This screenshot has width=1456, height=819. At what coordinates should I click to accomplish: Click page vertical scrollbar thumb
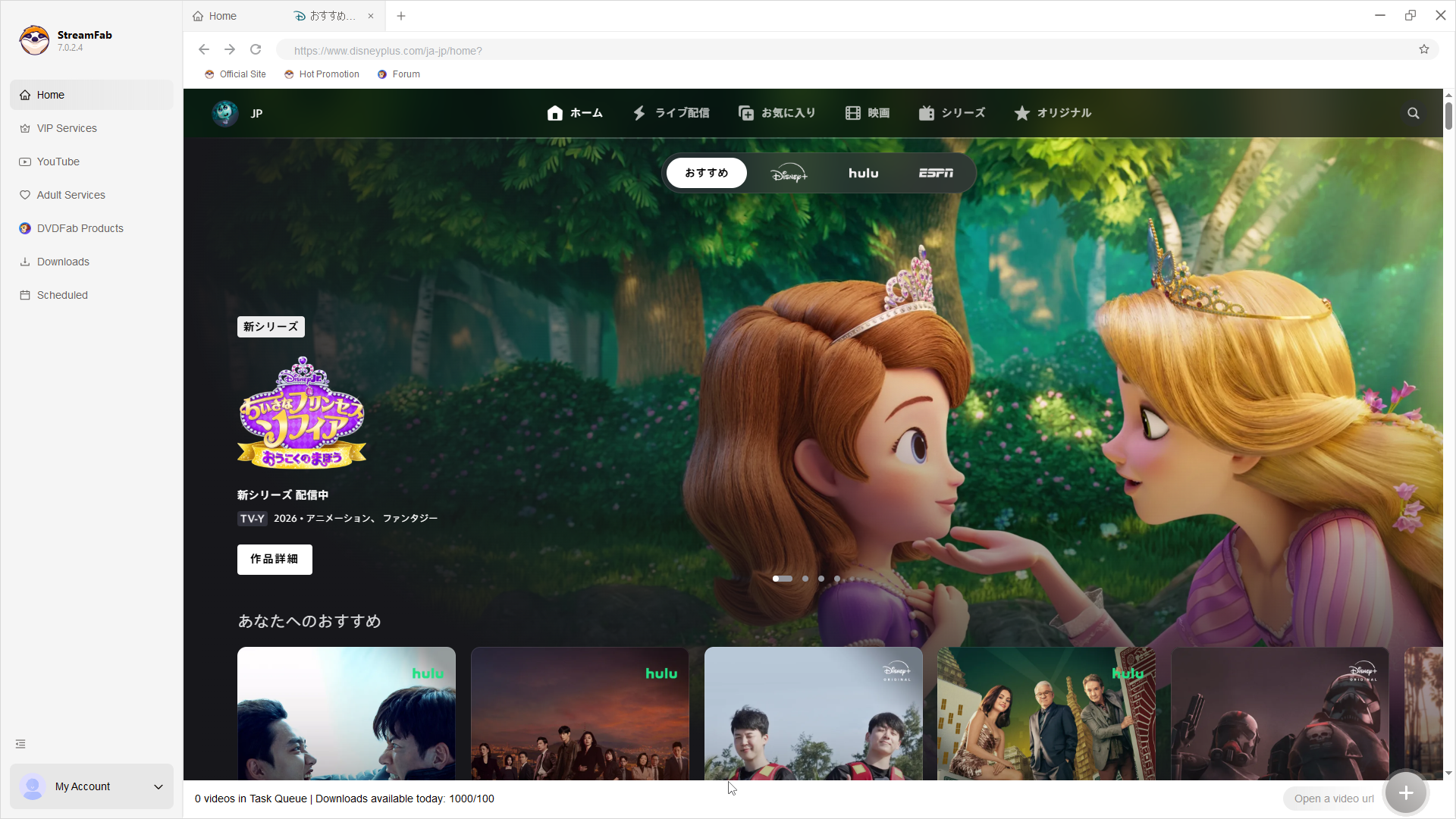1448,116
